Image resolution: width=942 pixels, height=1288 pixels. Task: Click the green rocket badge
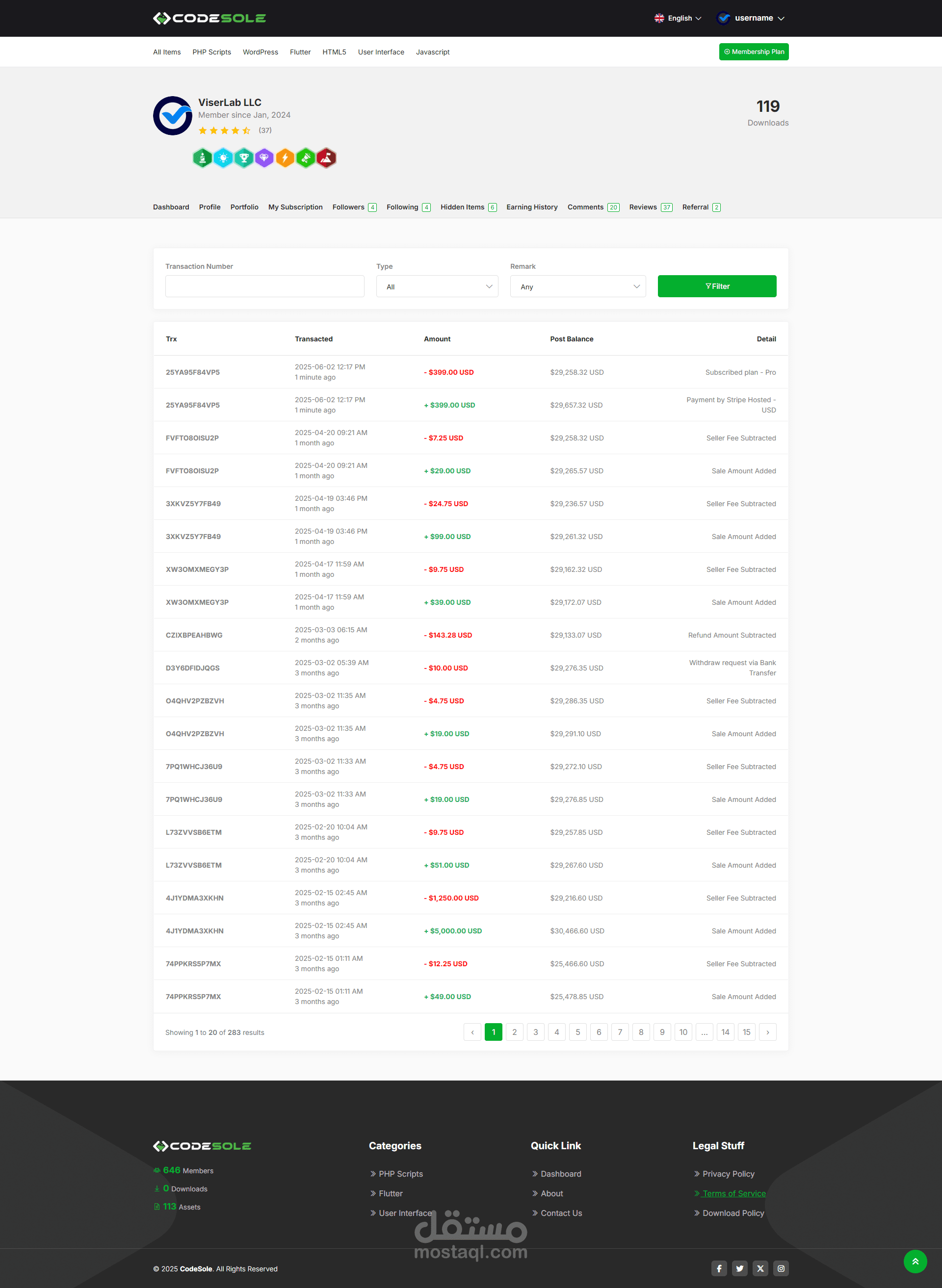click(306, 158)
